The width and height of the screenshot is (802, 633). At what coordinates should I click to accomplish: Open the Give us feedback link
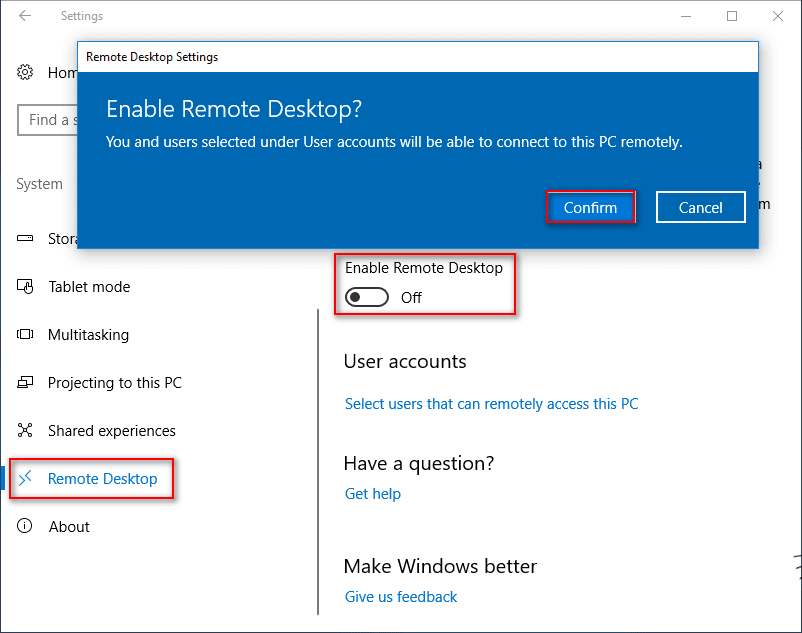(x=400, y=597)
